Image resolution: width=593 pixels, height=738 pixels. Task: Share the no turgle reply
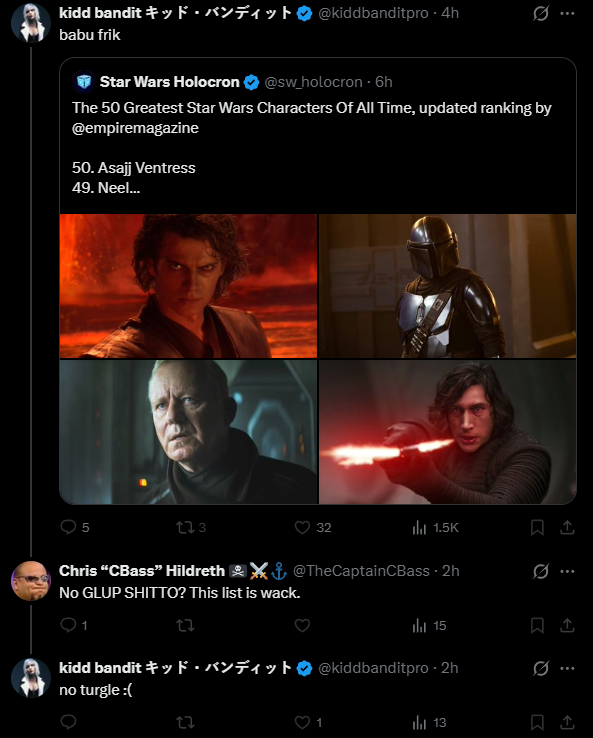click(567, 722)
